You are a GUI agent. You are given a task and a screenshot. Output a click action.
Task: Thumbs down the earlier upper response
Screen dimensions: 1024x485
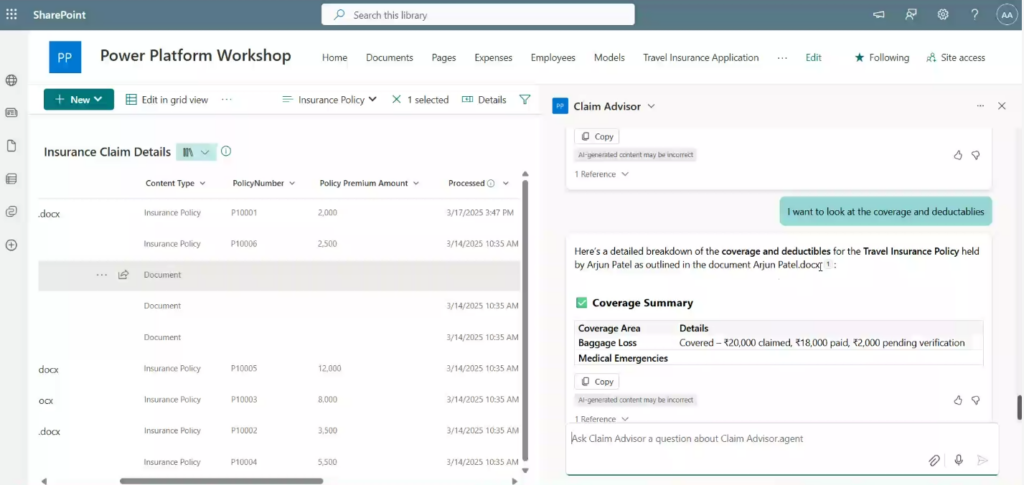point(976,155)
